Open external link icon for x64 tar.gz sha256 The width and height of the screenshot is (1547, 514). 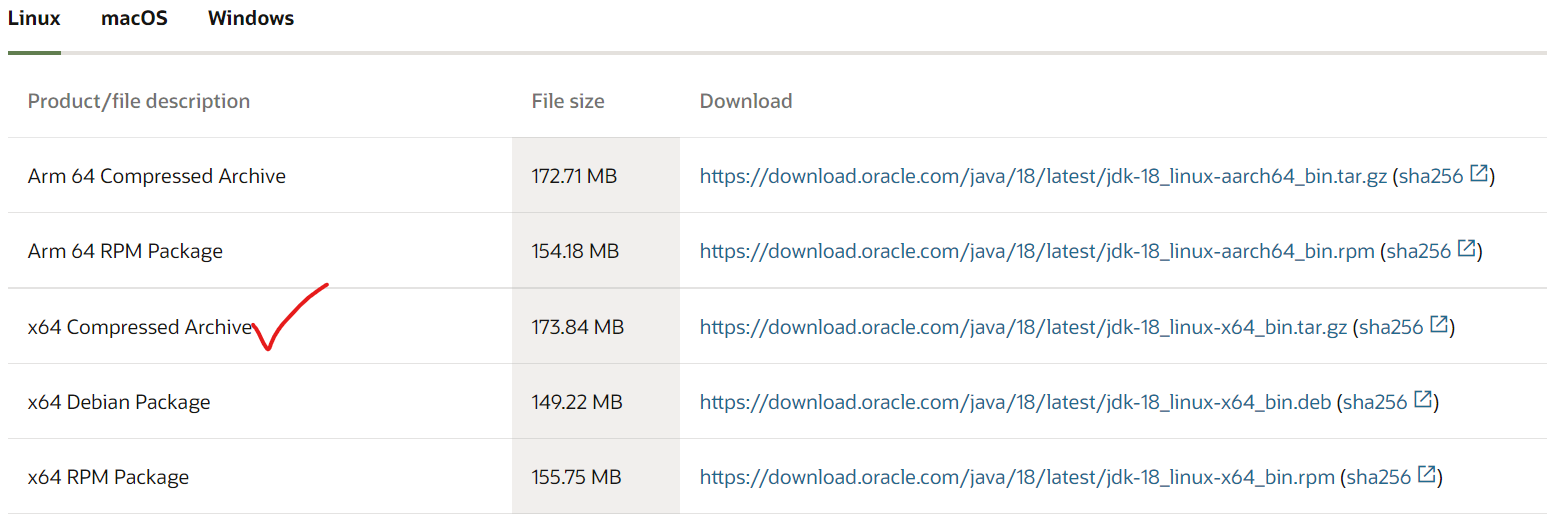(x=1440, y=325)
